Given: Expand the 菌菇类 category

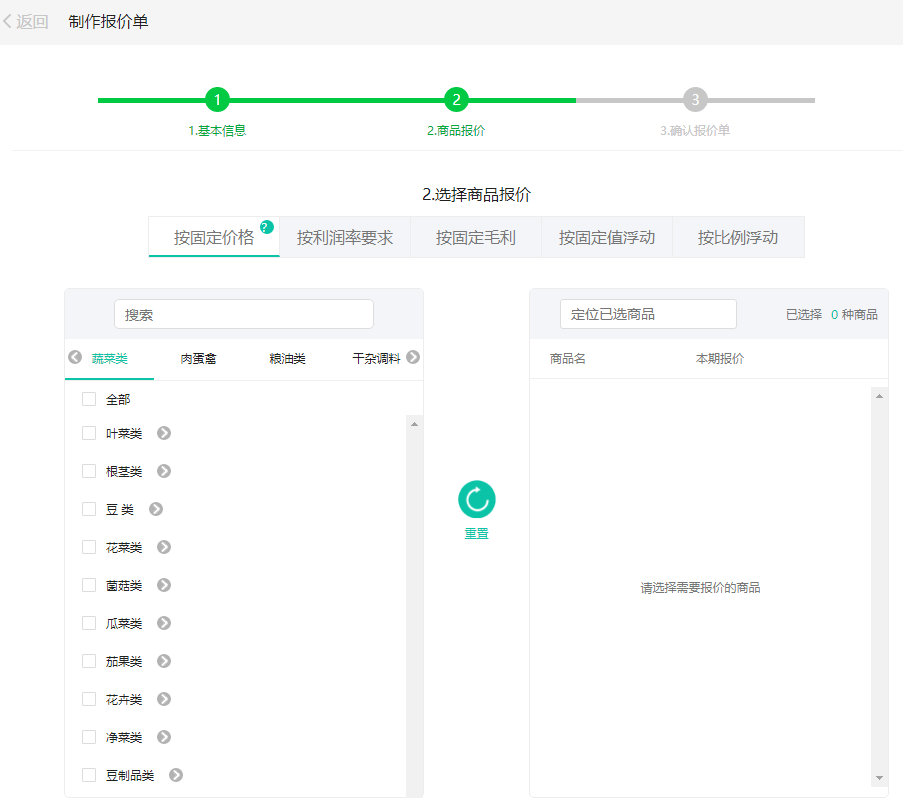Looking at the screenshot, I should (x=163, y=585).
